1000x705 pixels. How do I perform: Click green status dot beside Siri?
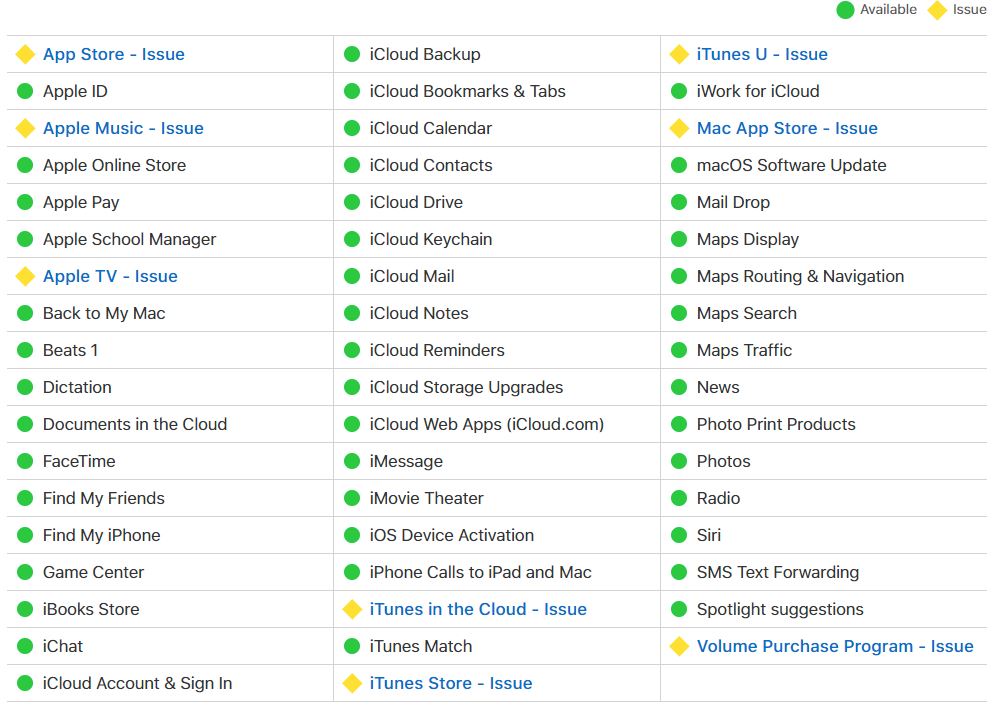point(679,535)
